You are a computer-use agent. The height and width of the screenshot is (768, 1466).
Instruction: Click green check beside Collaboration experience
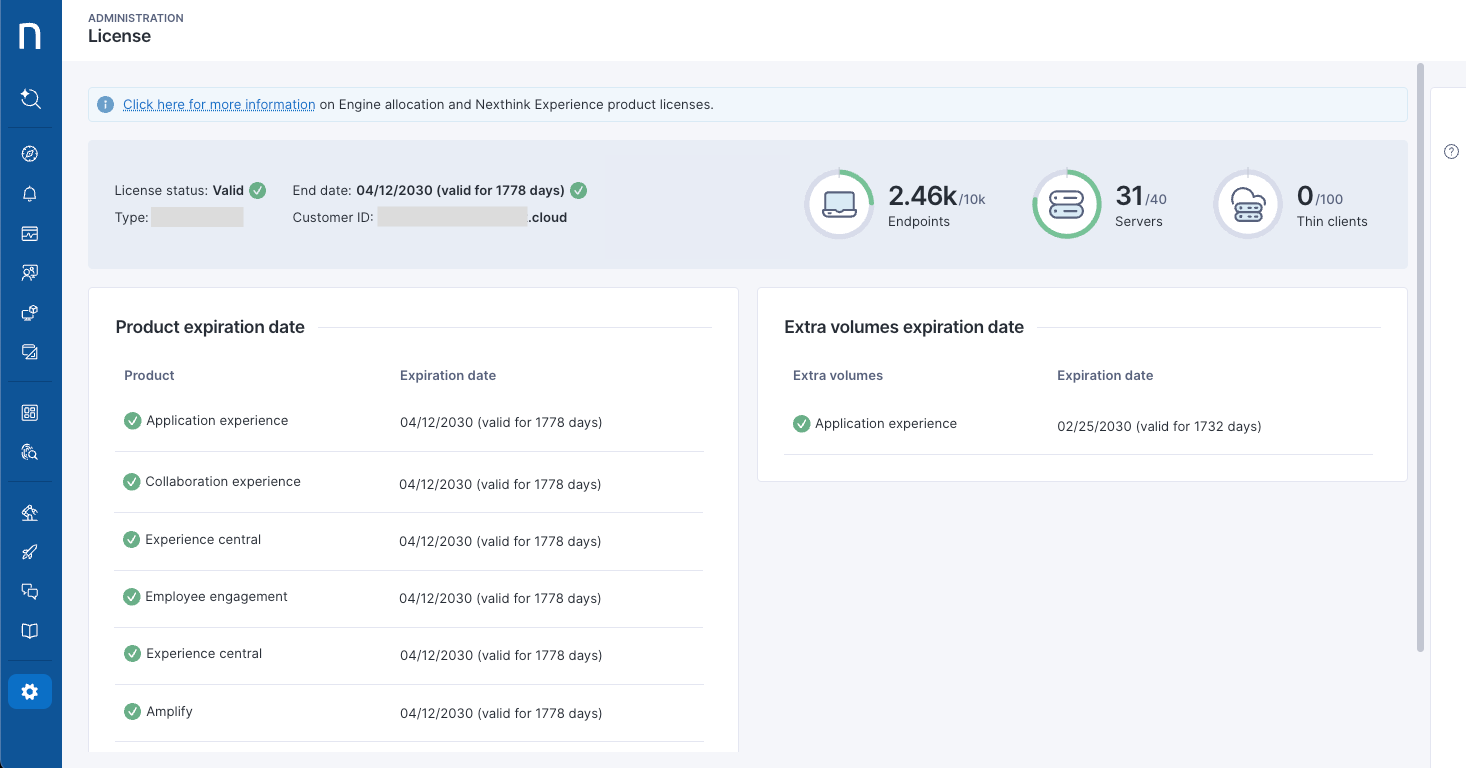131,482
